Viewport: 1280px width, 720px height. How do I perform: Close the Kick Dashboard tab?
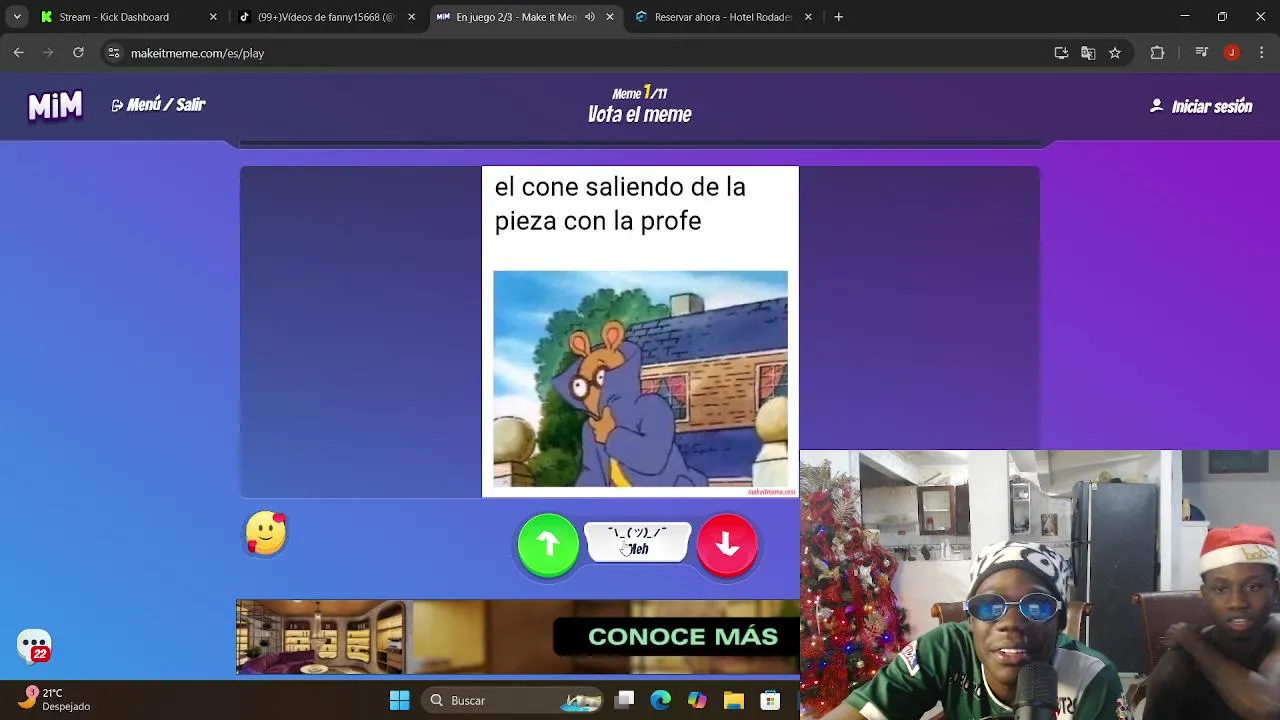pyautogui.click(x=213, y=17)
